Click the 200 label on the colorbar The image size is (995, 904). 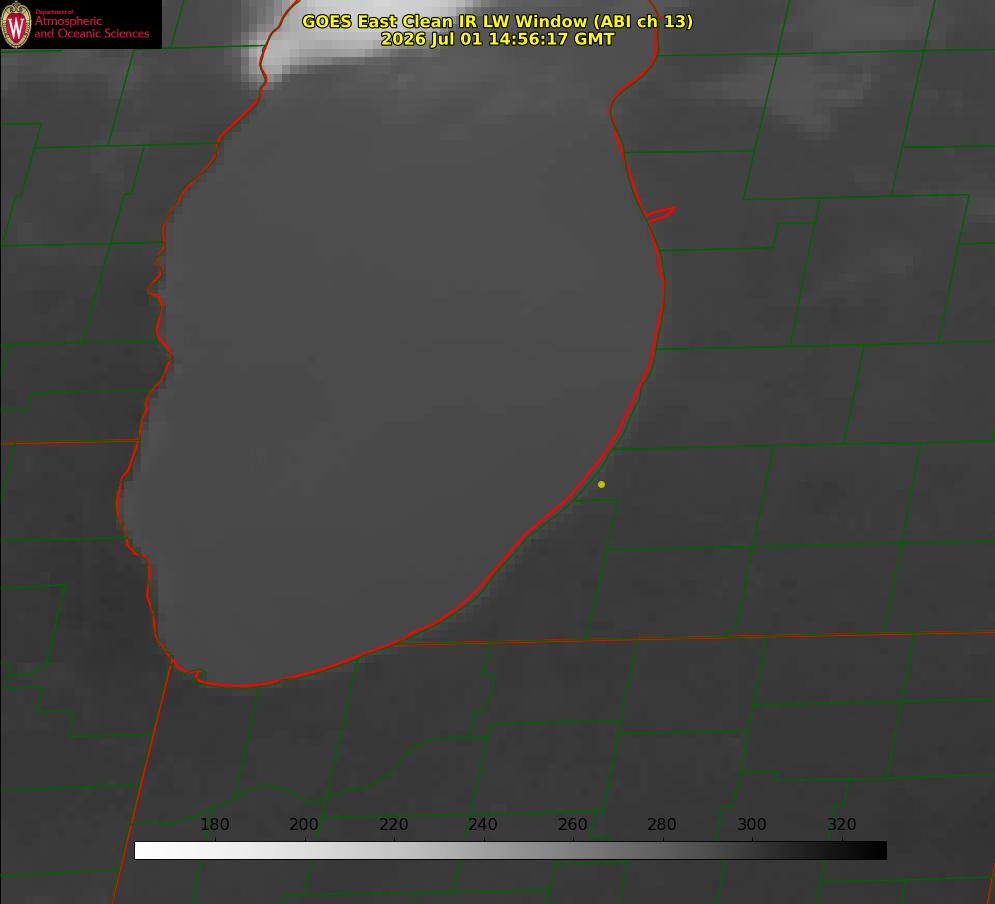(x=304, y=824)
